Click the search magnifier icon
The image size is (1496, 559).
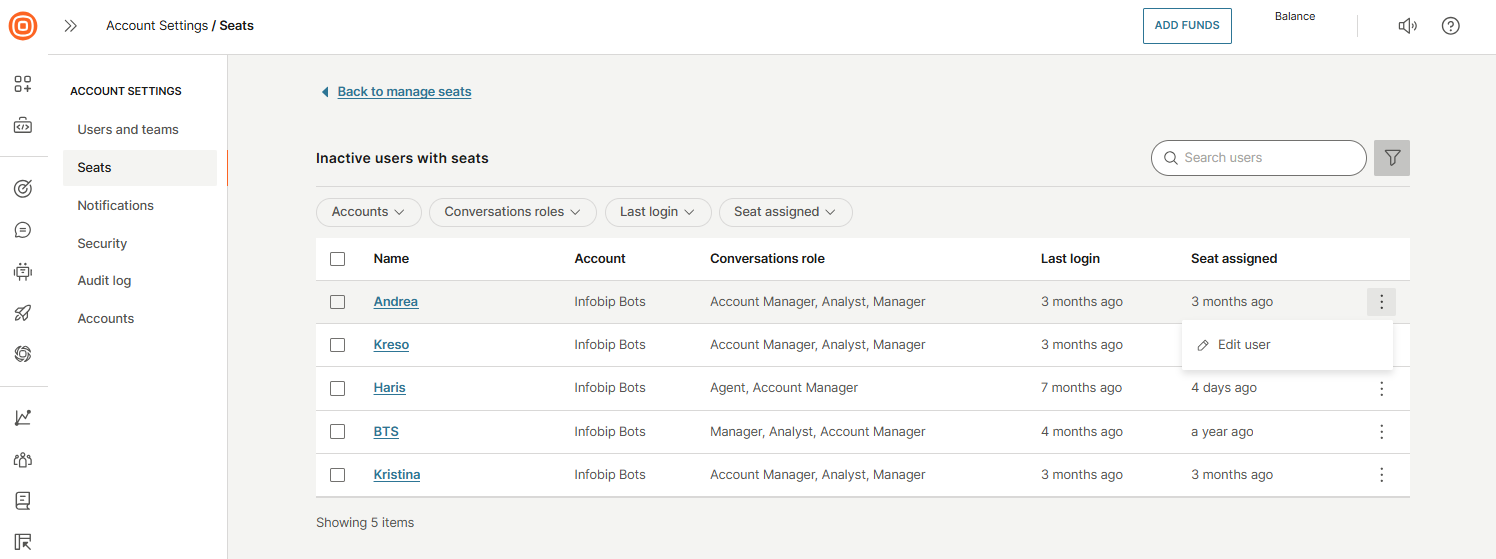[x=1171, y=158]
